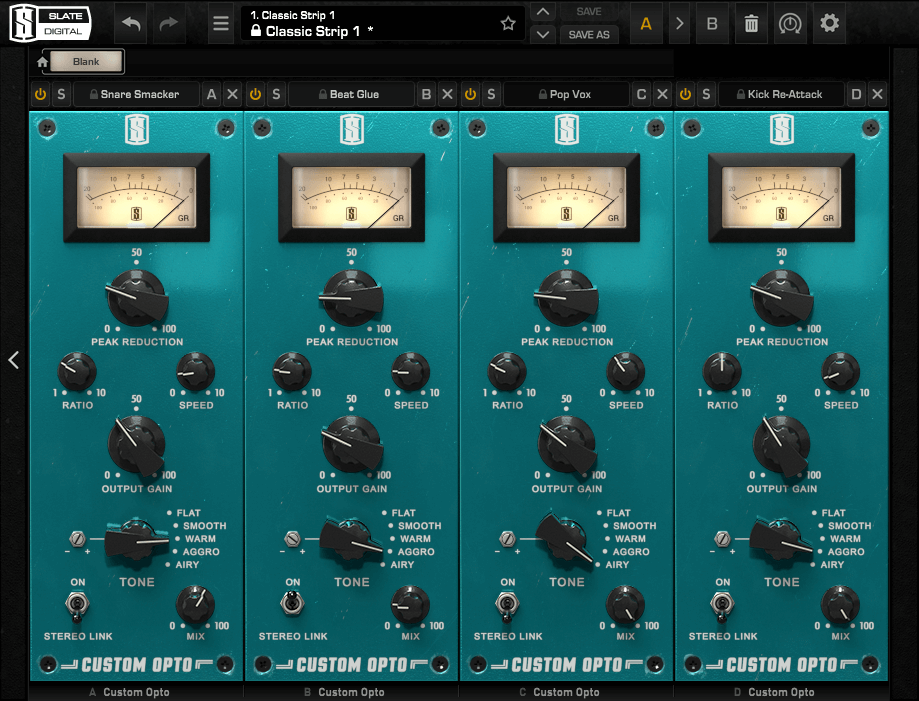Click the slot A letter of Snare Smacker
919x701 pixels.
(x=212, y=94)
